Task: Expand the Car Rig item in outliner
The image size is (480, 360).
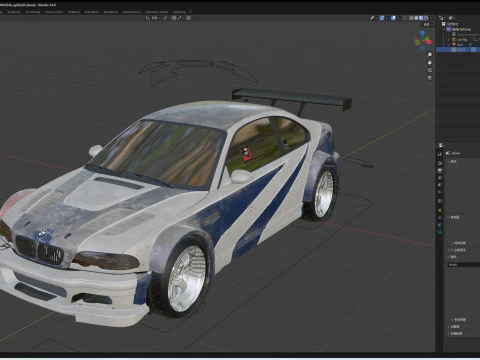Action: (449, 39)
